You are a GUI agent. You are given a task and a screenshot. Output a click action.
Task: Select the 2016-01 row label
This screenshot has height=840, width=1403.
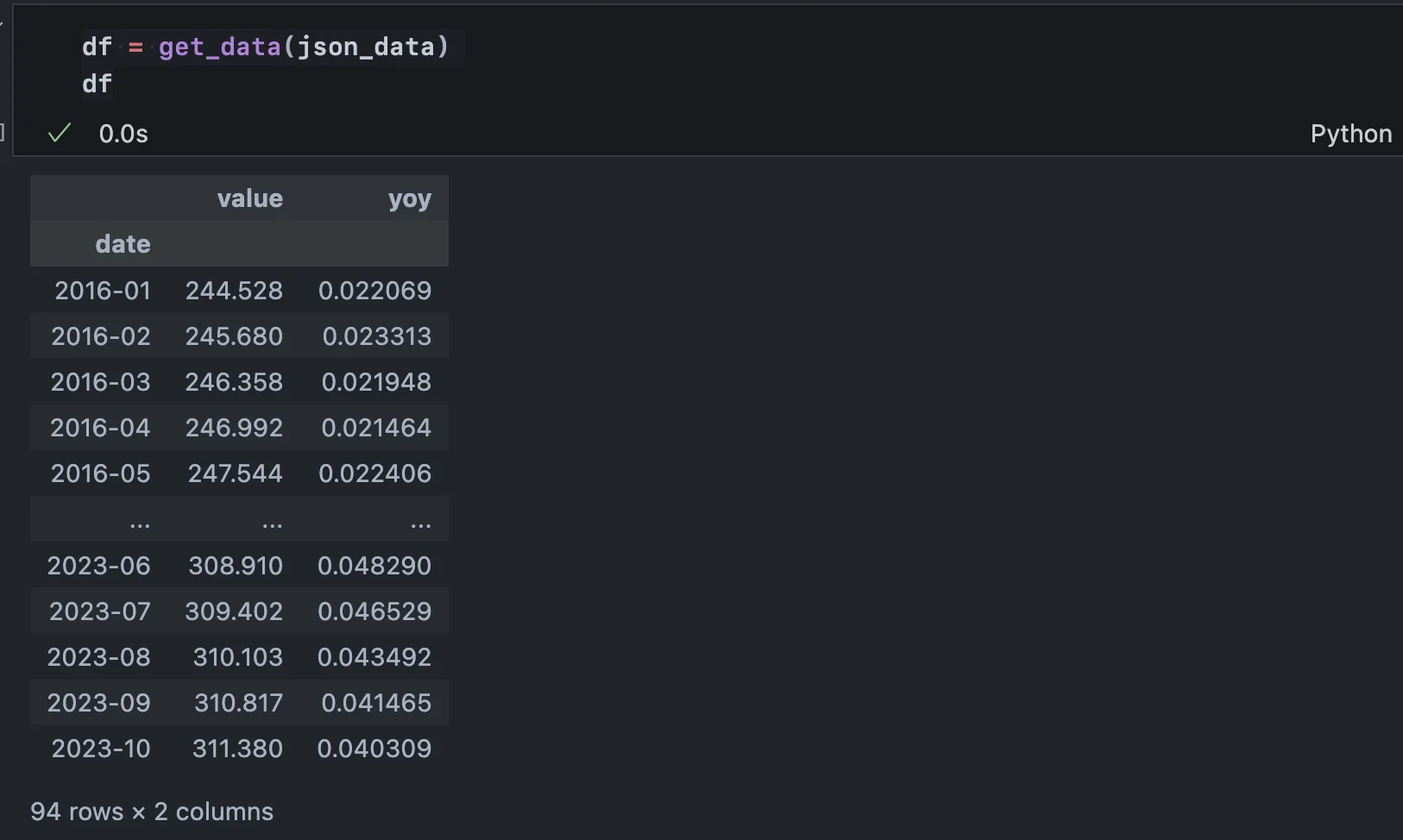pos(102,291)
